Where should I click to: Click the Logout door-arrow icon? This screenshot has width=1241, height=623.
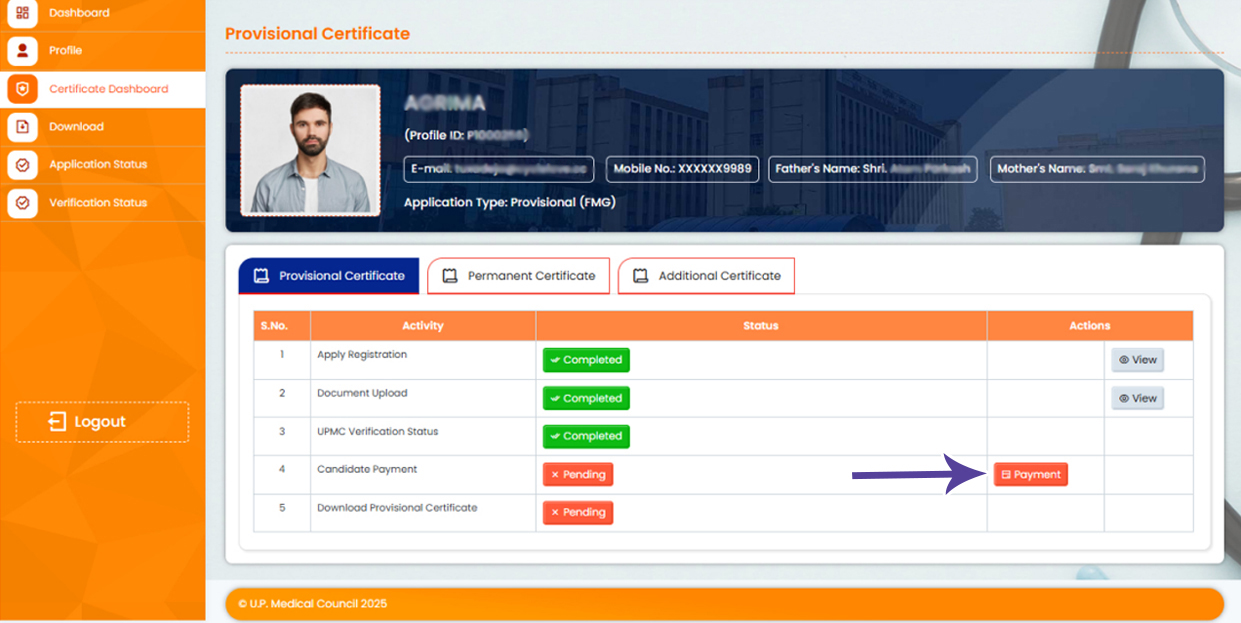(57, 422)
